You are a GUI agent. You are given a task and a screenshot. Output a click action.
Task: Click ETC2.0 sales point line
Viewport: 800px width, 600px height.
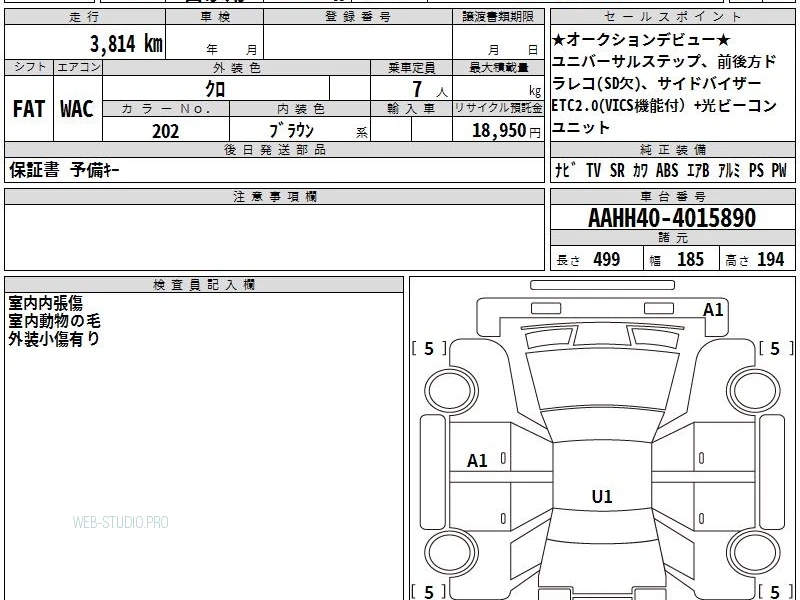(x=664, y=106)
